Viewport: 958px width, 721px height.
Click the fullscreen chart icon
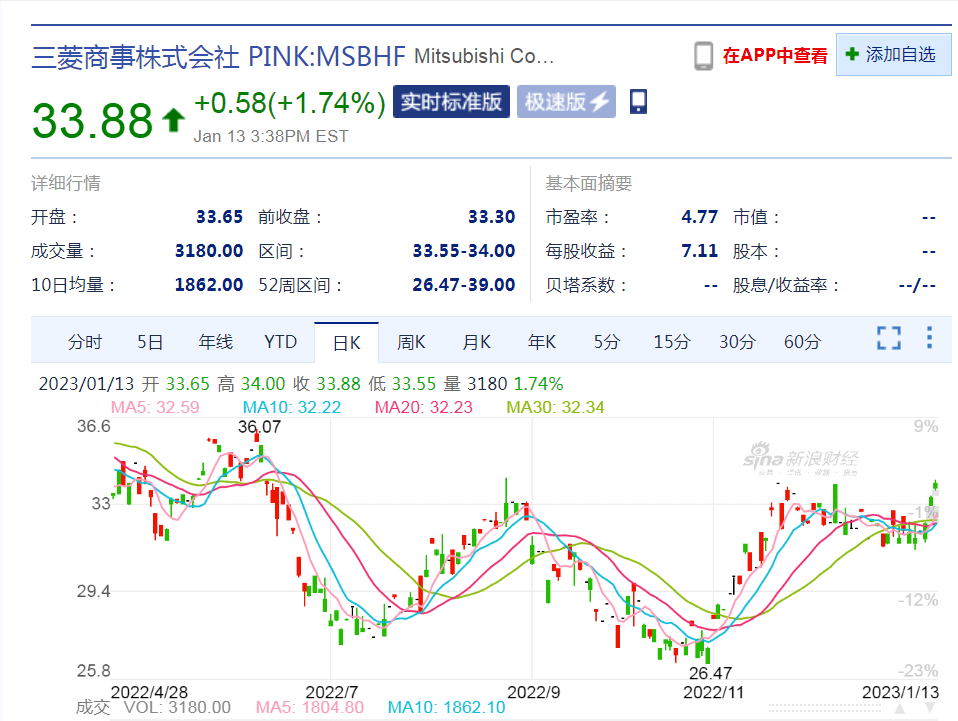pos(888,338)
